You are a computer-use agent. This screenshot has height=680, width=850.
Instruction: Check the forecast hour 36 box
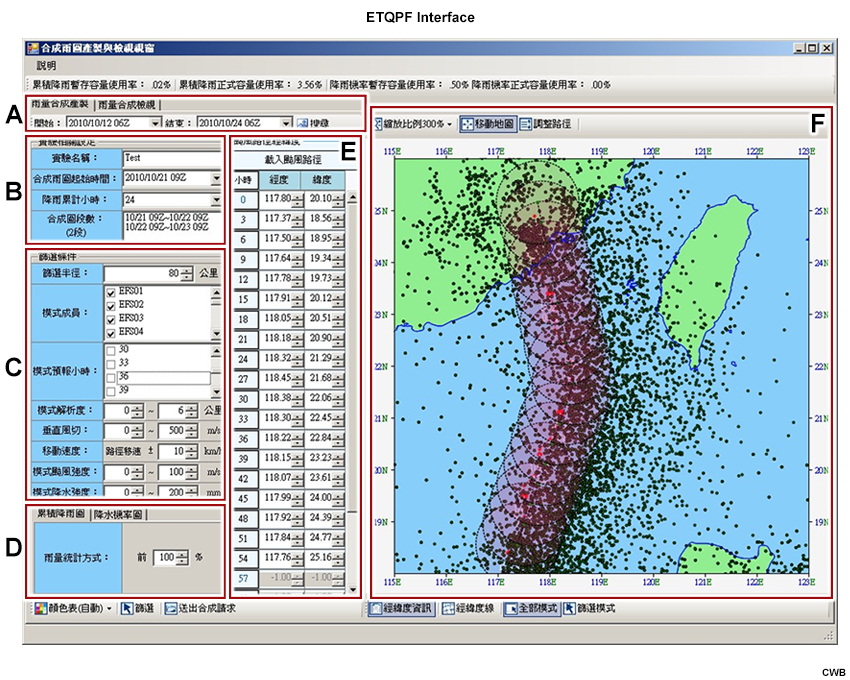point(111,378)
